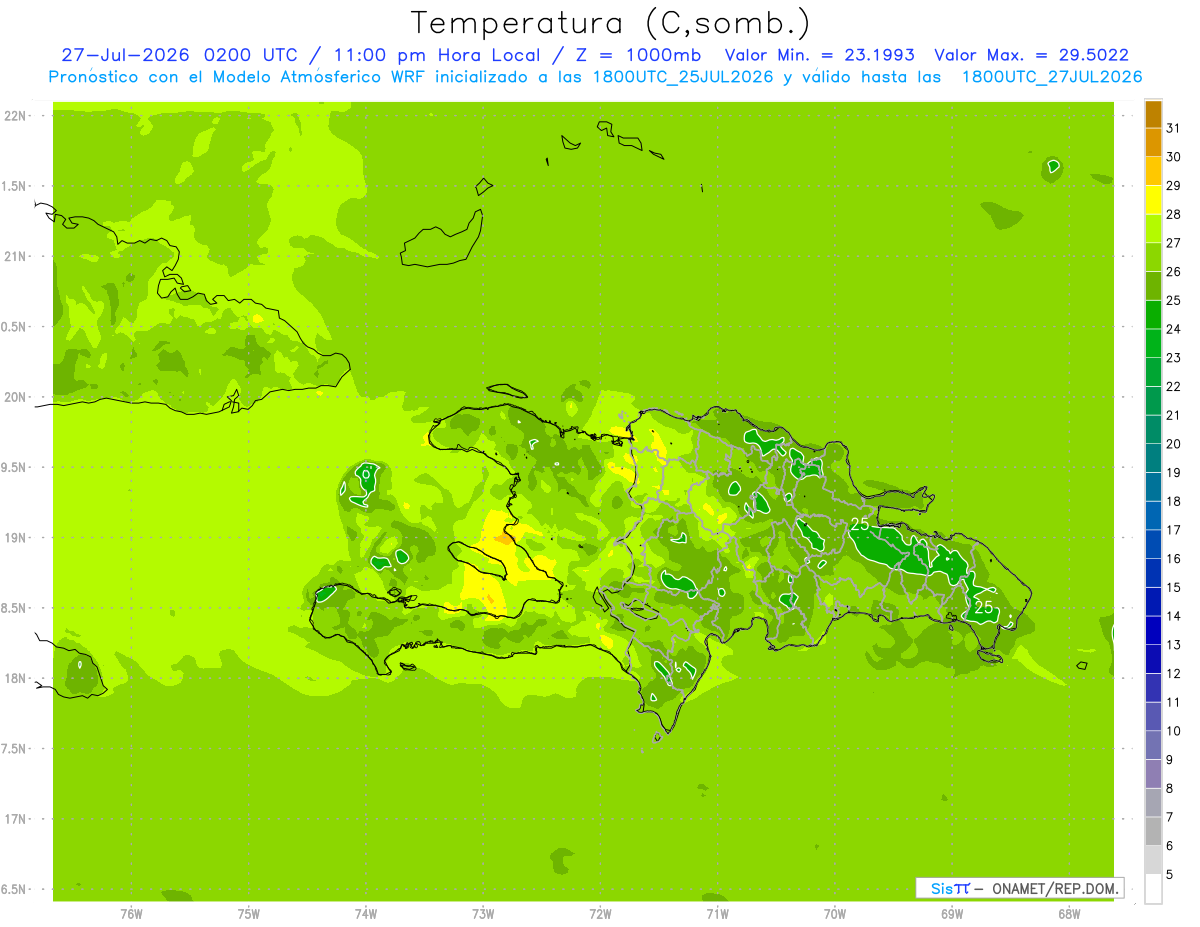This screenshot has width=1200, height=927.
Task: Click the legend value label "23"
Action: pyautogui.click(x=1173, y=358)
